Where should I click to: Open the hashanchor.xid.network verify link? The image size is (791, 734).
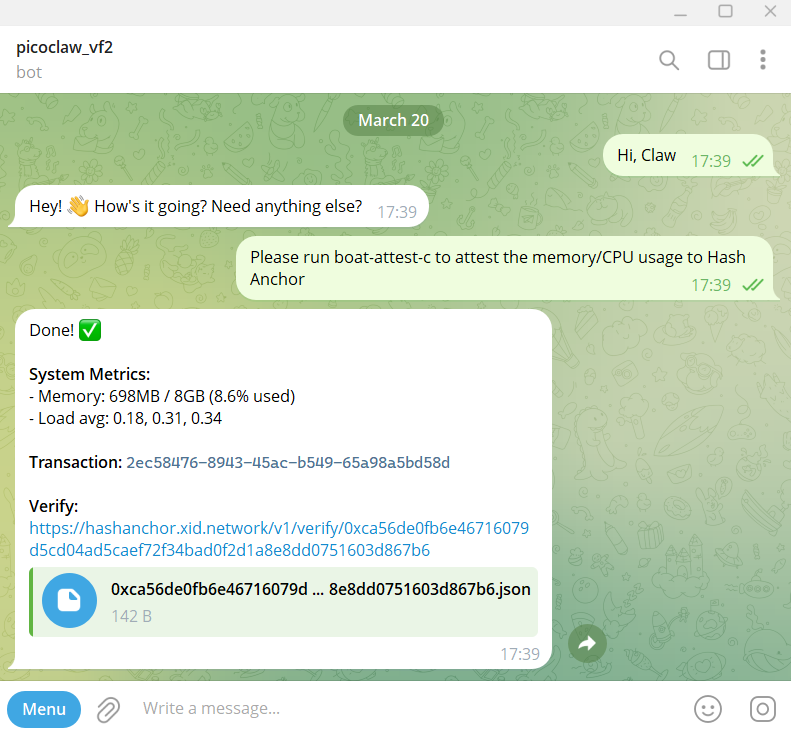point(279,539)
